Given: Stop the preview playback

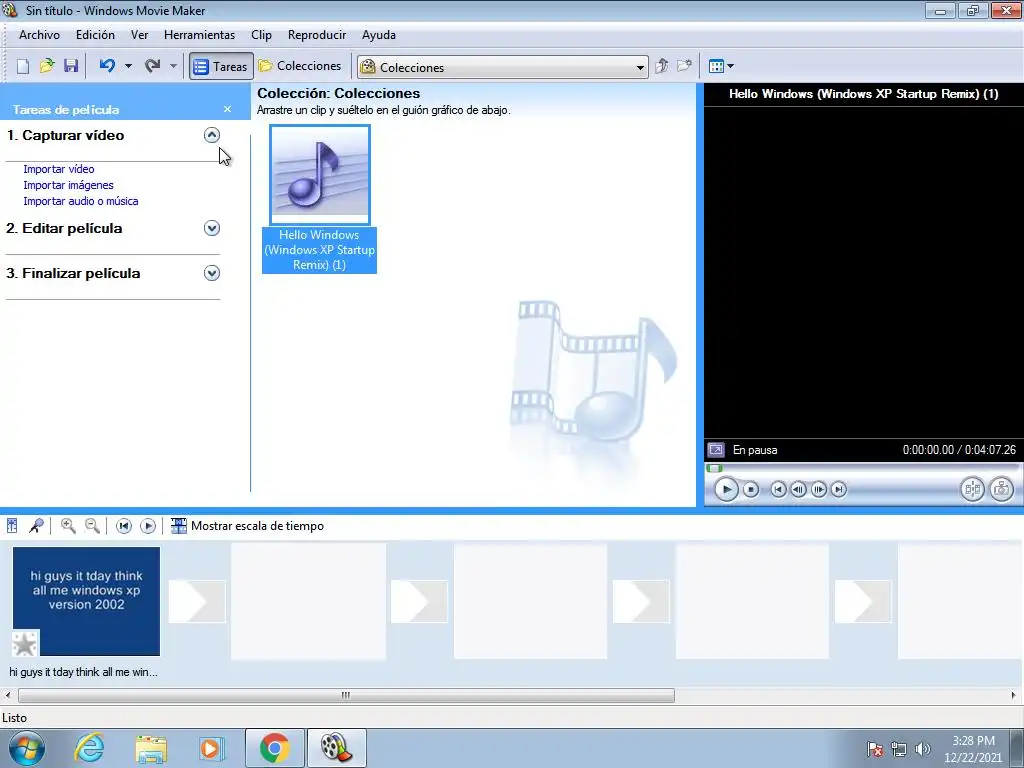Looking at the screenshot, I should [x=751, y=490].
